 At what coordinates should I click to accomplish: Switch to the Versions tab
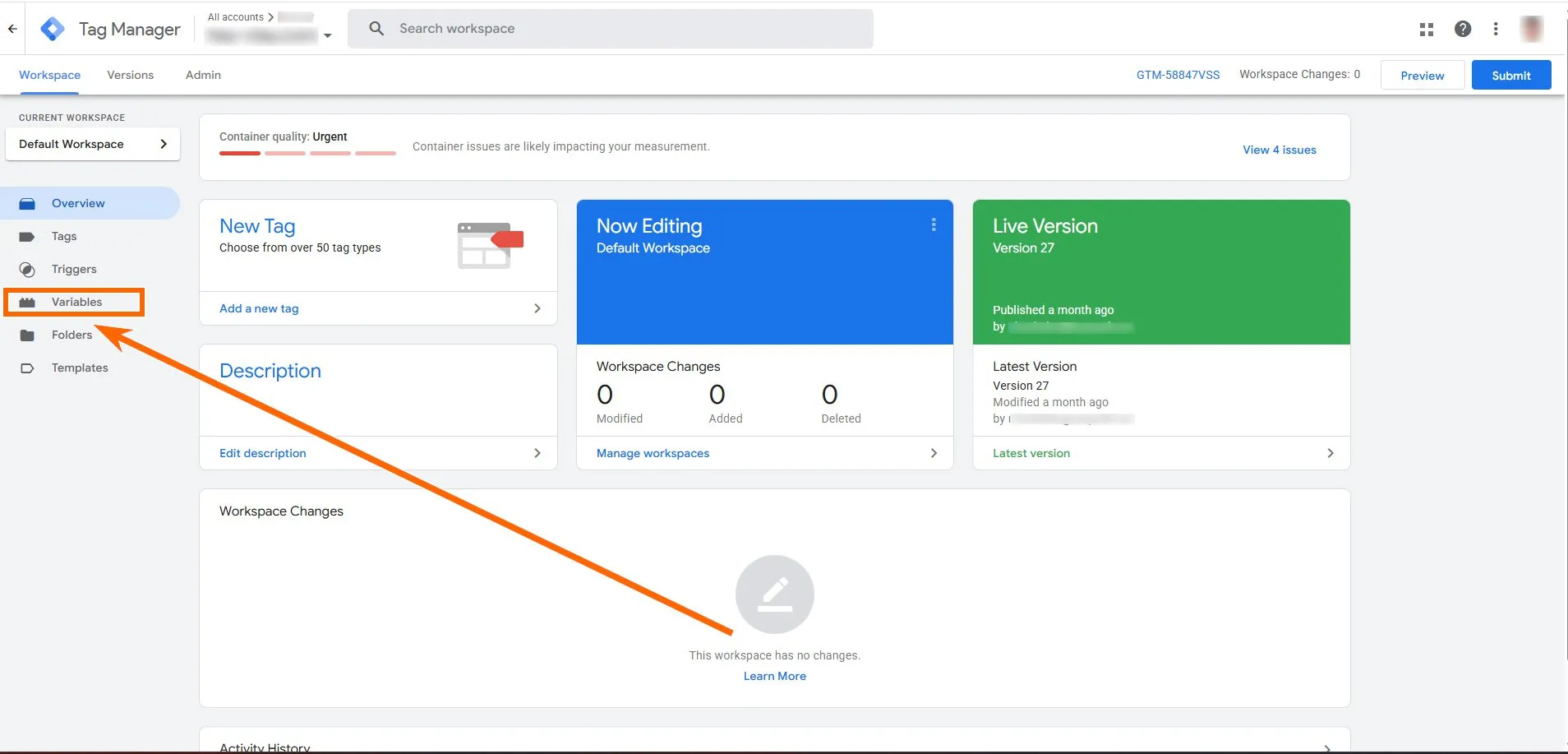[130, 76]
